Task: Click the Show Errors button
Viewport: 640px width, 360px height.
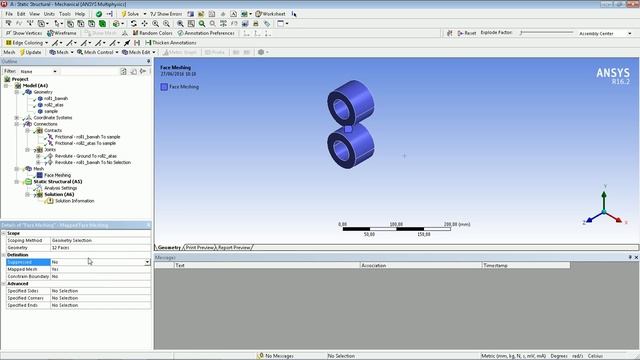Action: tap(166, 14)
